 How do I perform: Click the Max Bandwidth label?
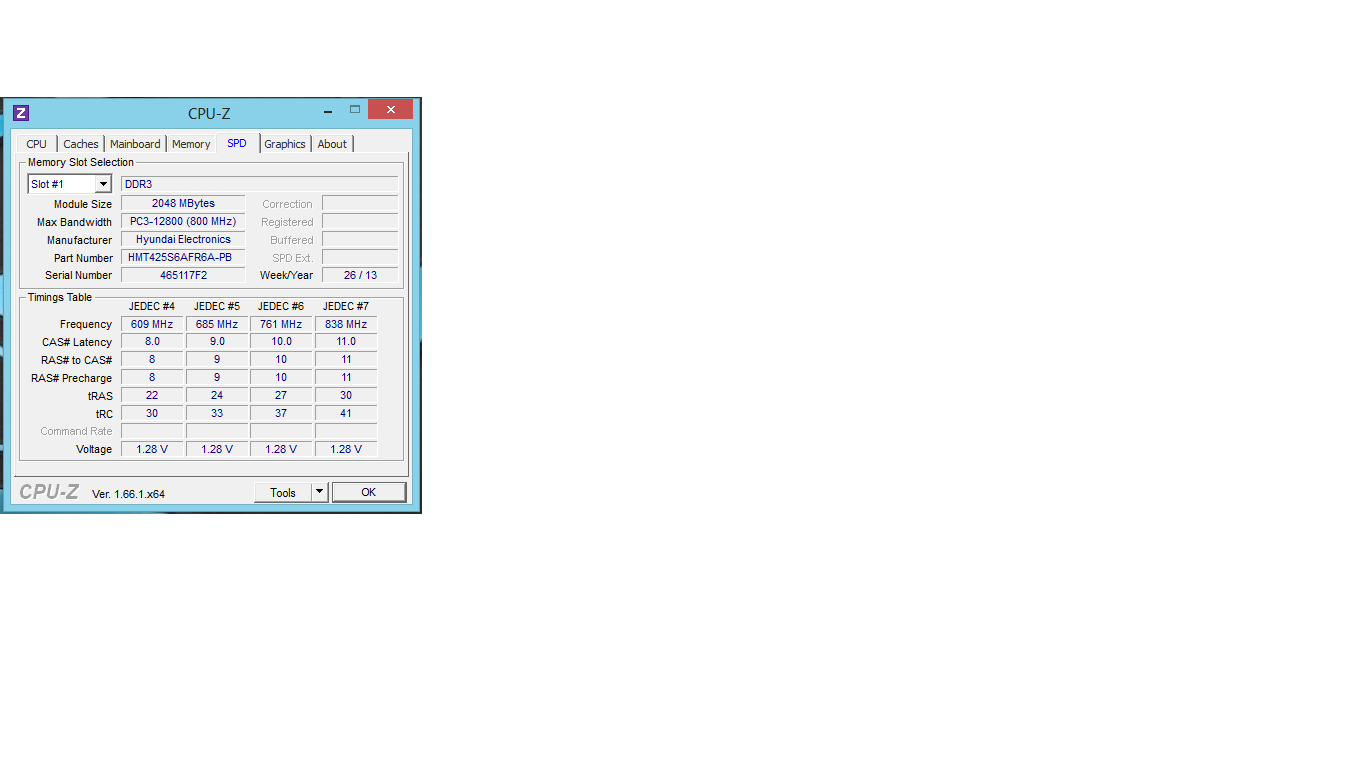click(74, 222)
